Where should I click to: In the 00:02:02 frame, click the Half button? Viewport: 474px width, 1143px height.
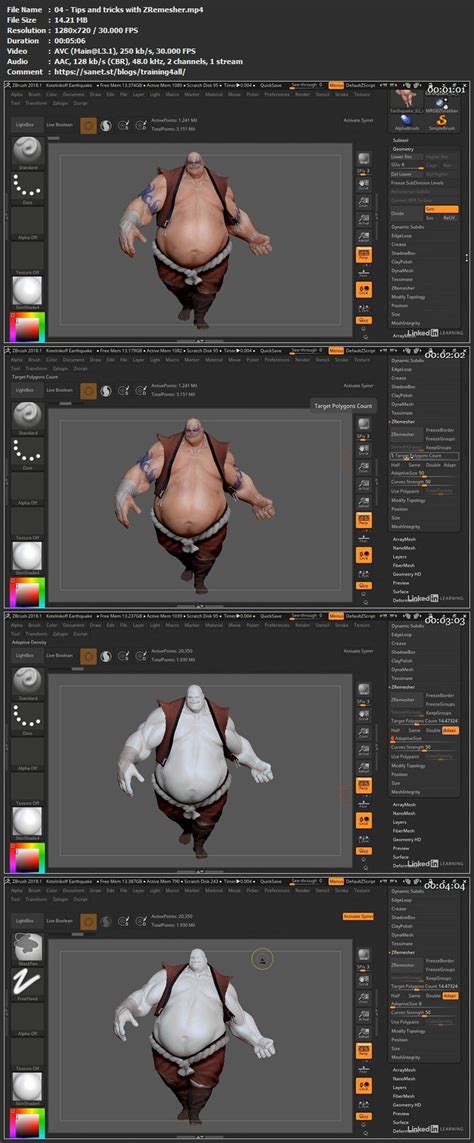[395, 464]
